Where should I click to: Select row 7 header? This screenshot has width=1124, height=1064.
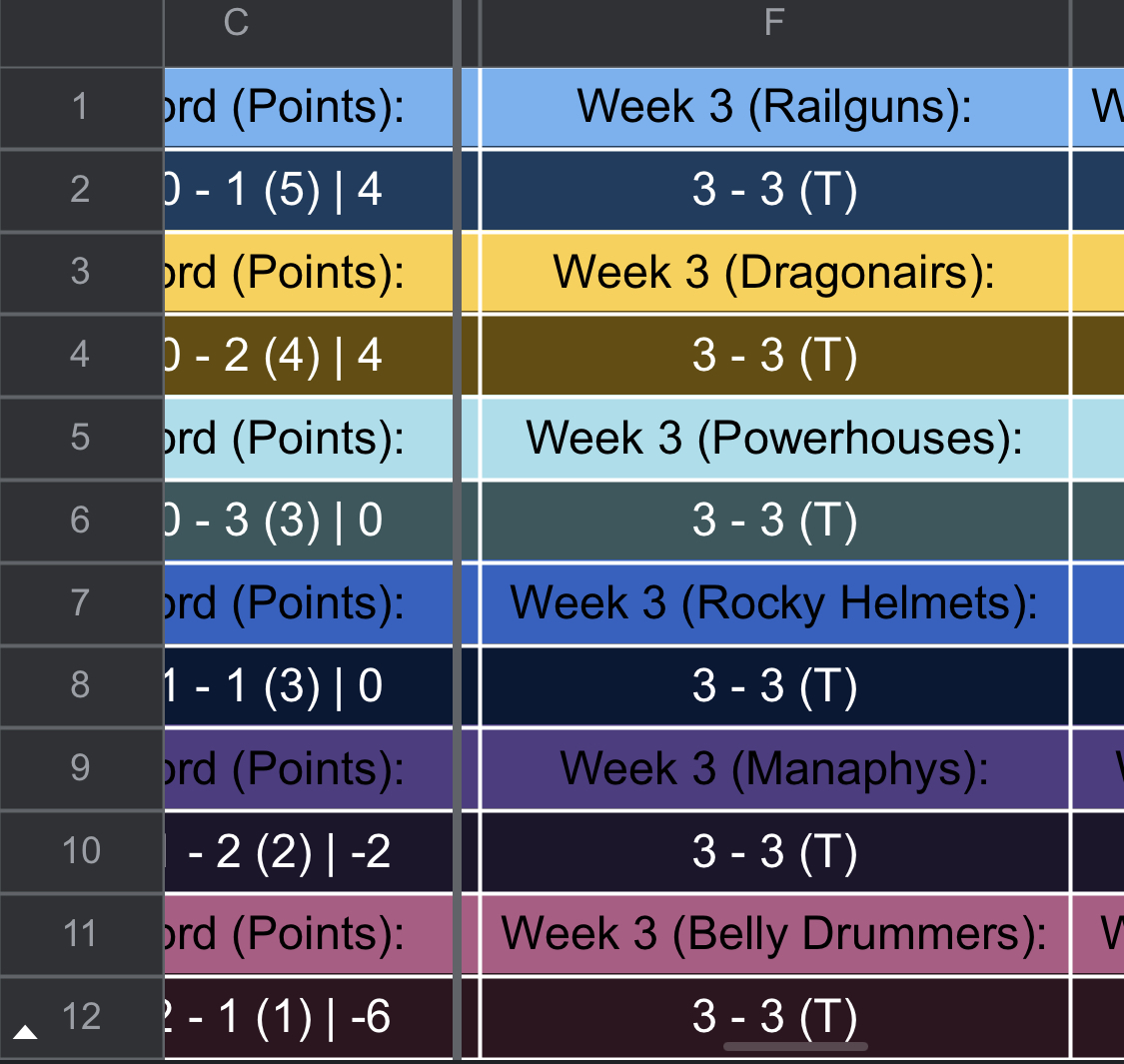[x=81, y=603]
